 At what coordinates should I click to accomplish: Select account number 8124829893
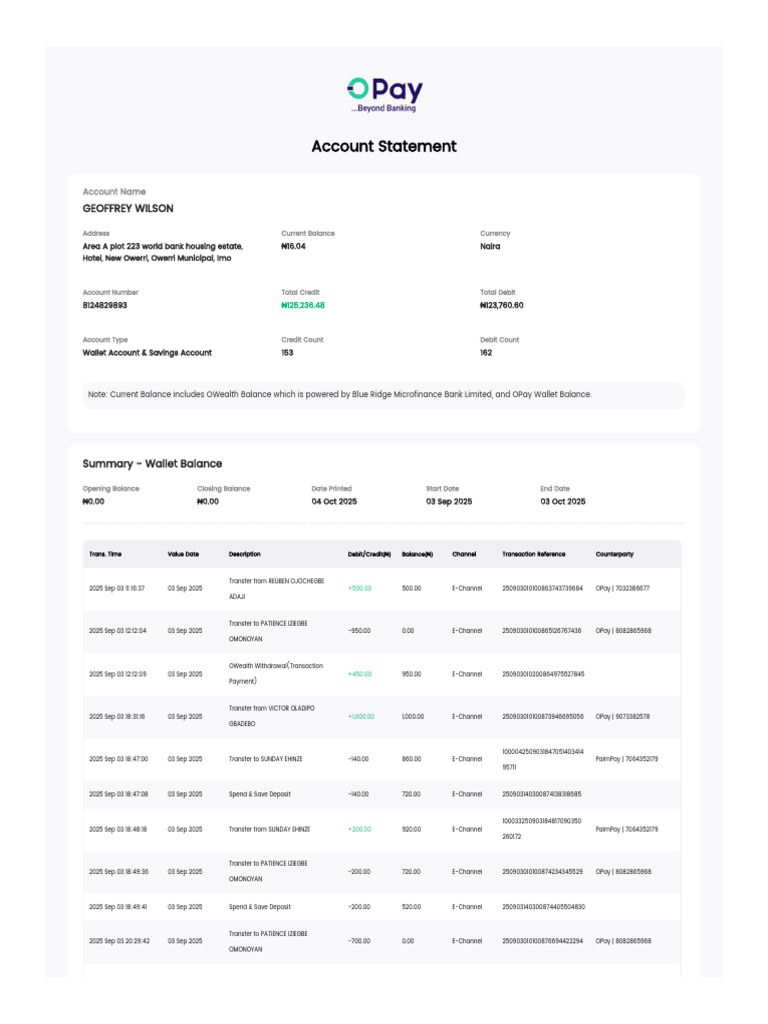pyautogui.click(x=104, y=305)
